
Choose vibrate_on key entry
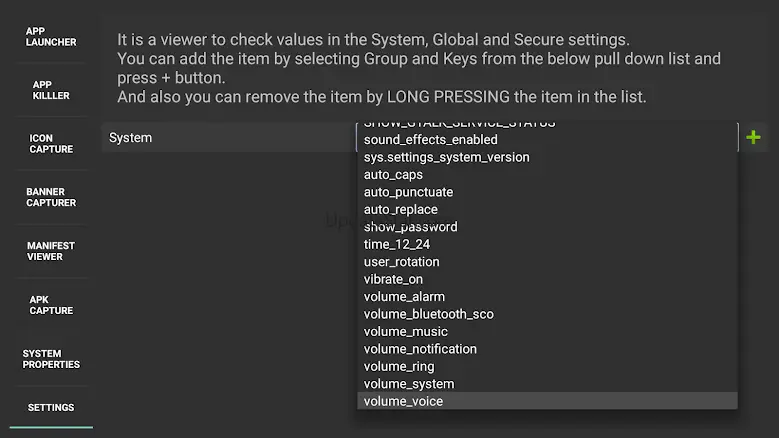[x=546, y=279]
